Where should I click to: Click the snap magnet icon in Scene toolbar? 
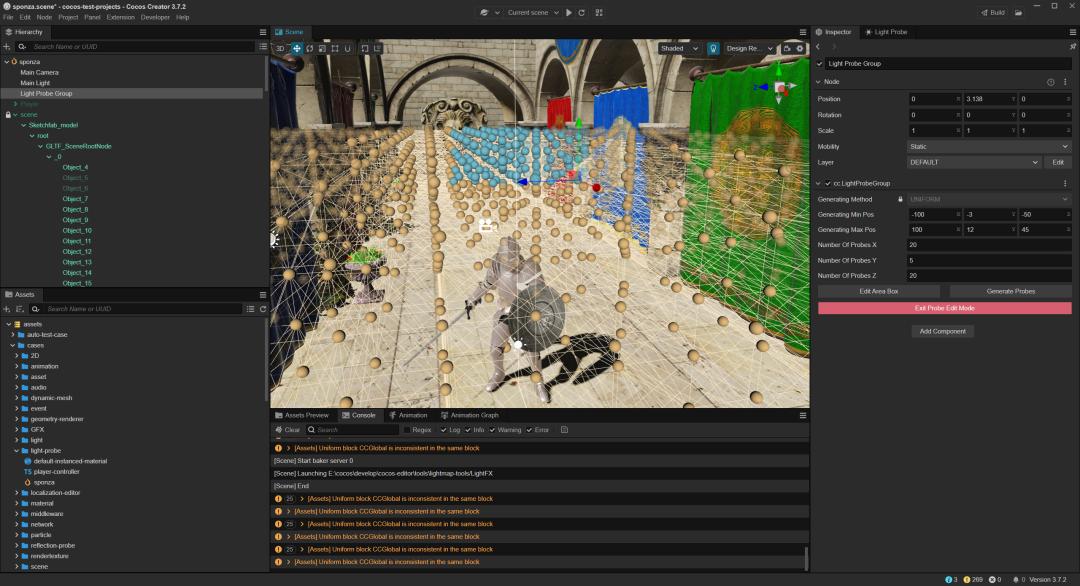[347, 48]
